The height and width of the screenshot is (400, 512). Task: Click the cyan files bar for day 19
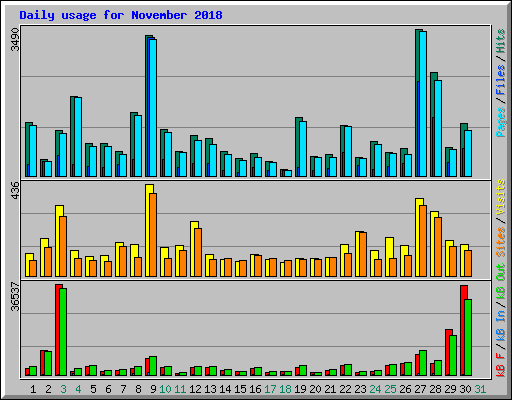point(303,149)
